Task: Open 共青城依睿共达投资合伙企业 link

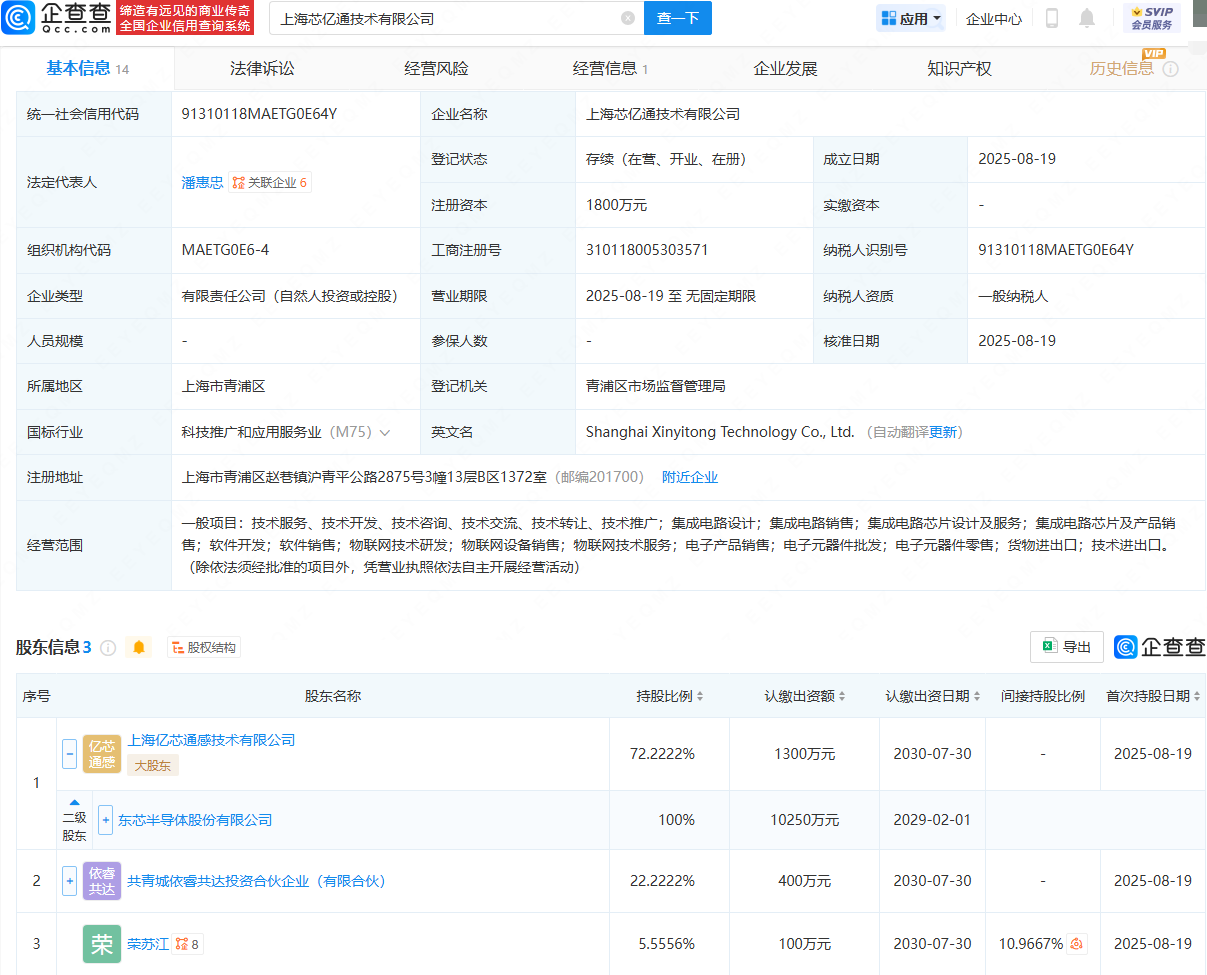Action: [x=256, y=881]
